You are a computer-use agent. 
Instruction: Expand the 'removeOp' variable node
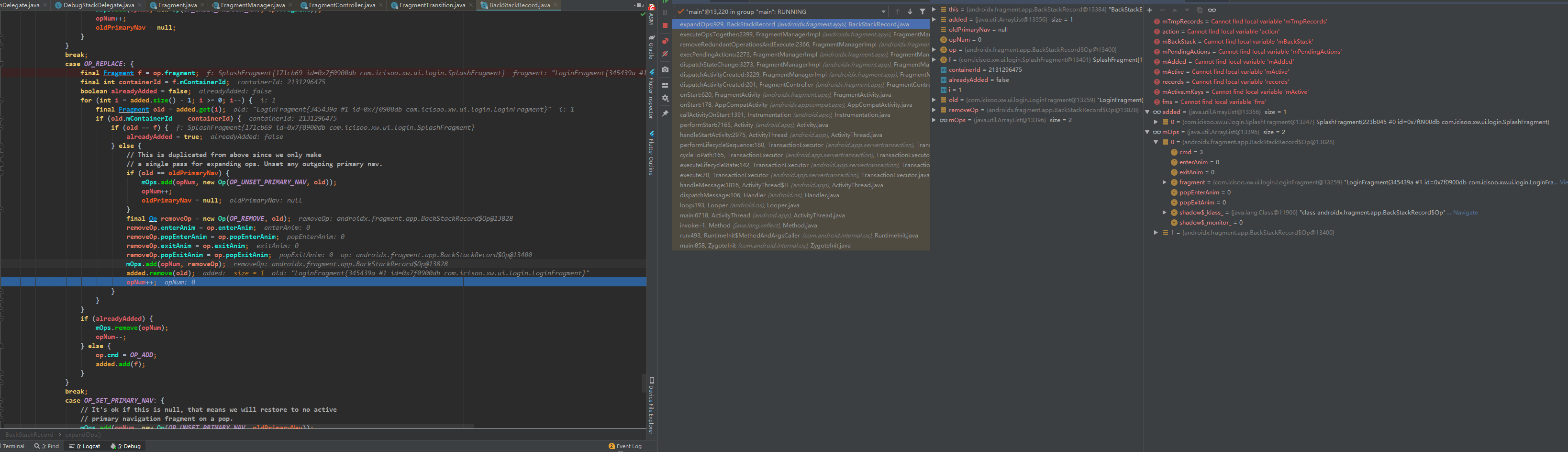934,110
